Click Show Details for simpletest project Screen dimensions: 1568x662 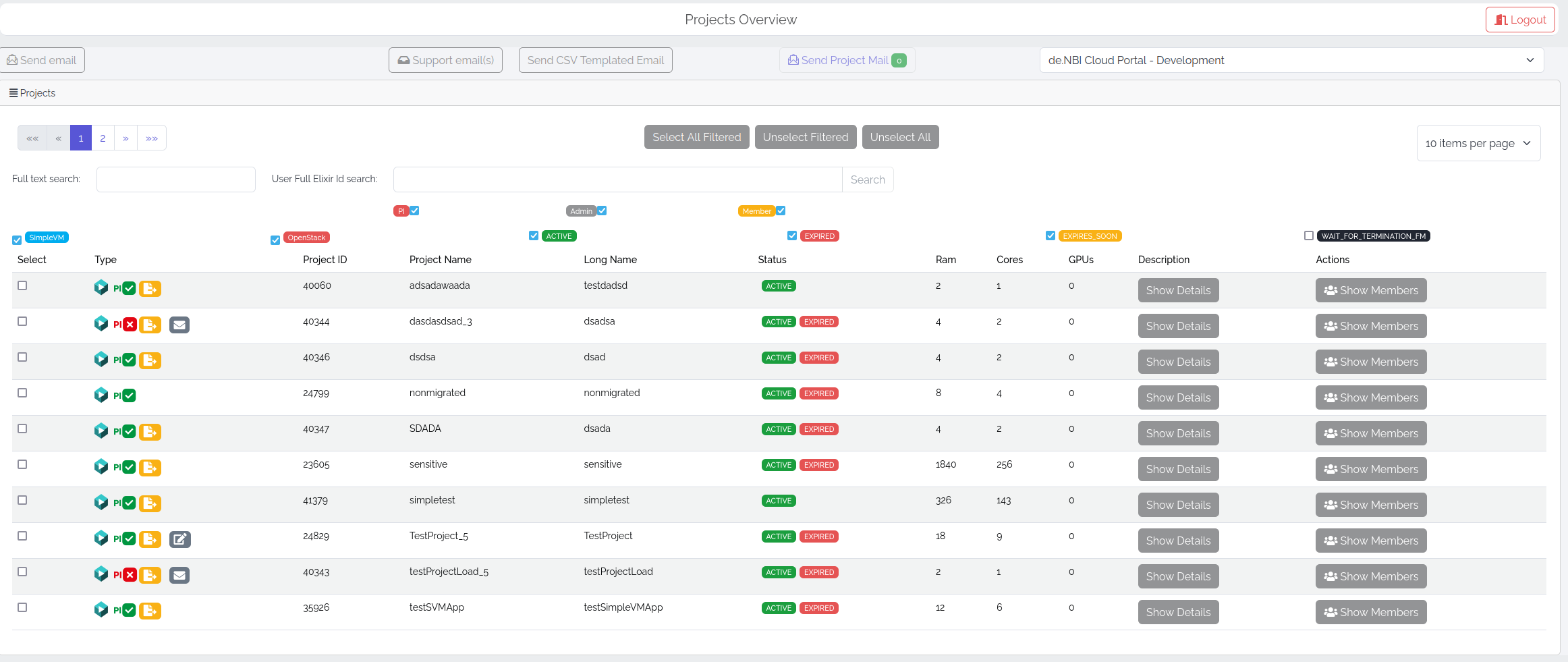click(1178, 505)
